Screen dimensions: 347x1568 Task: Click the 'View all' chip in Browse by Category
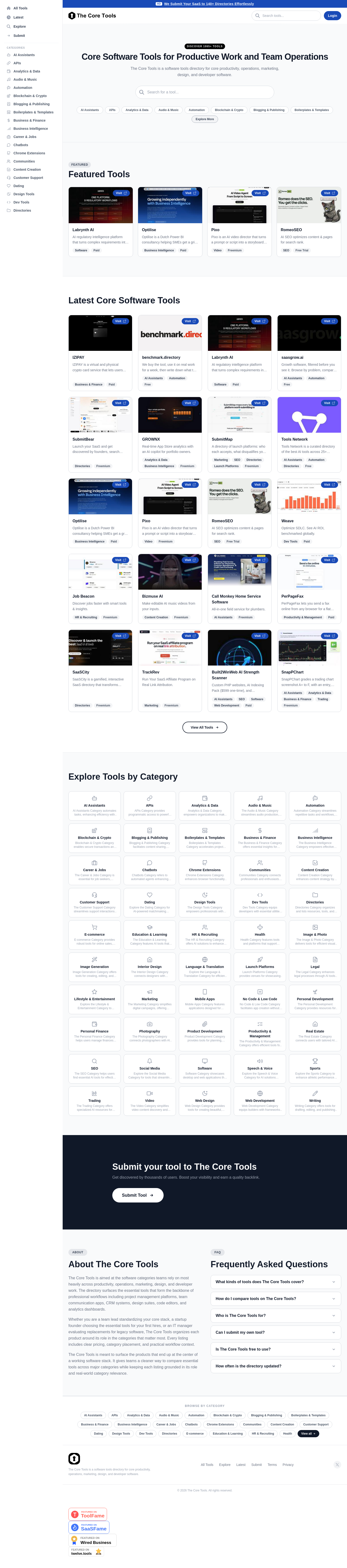(308, 1433)
